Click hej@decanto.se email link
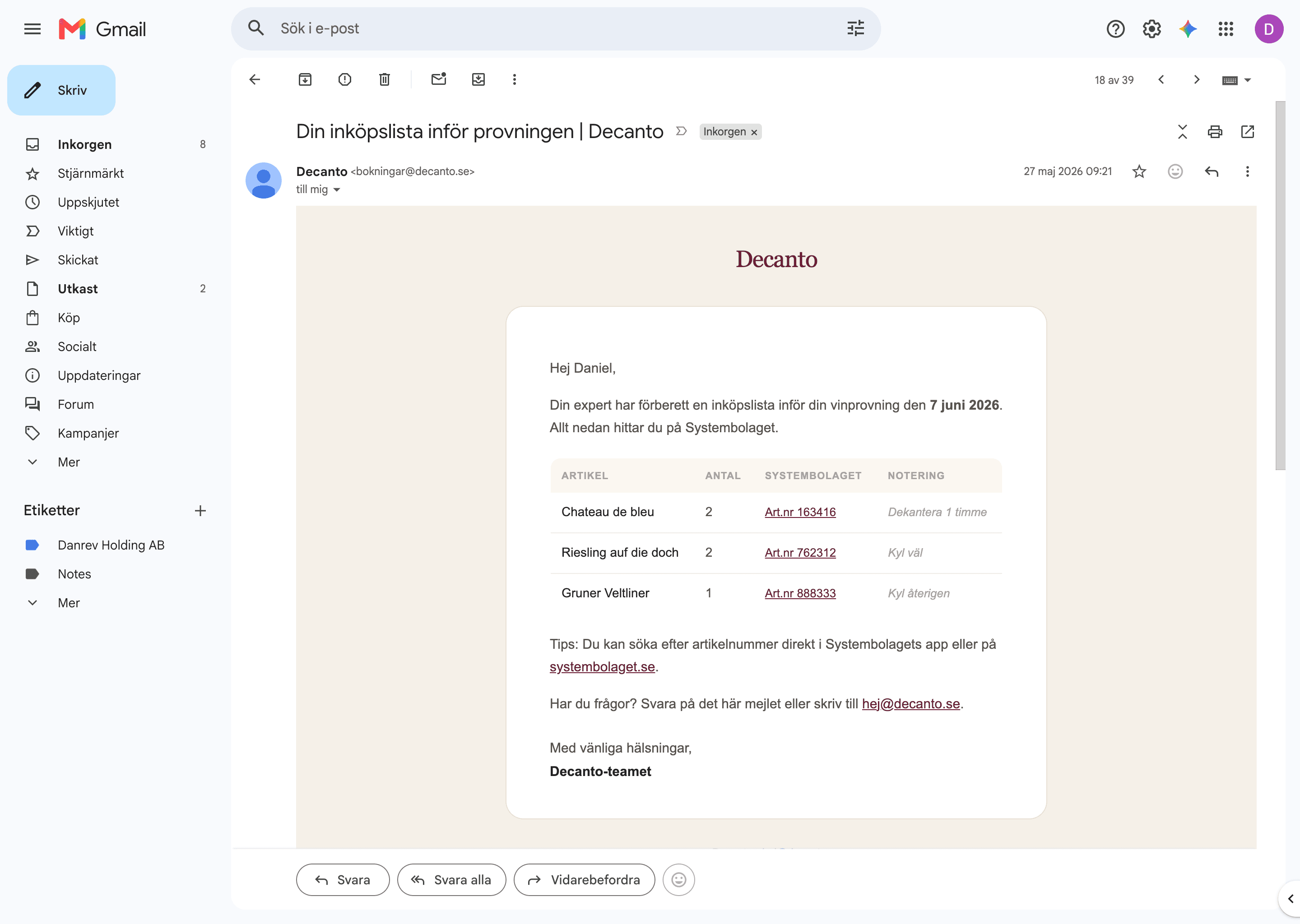 click(x=911, y=704)
